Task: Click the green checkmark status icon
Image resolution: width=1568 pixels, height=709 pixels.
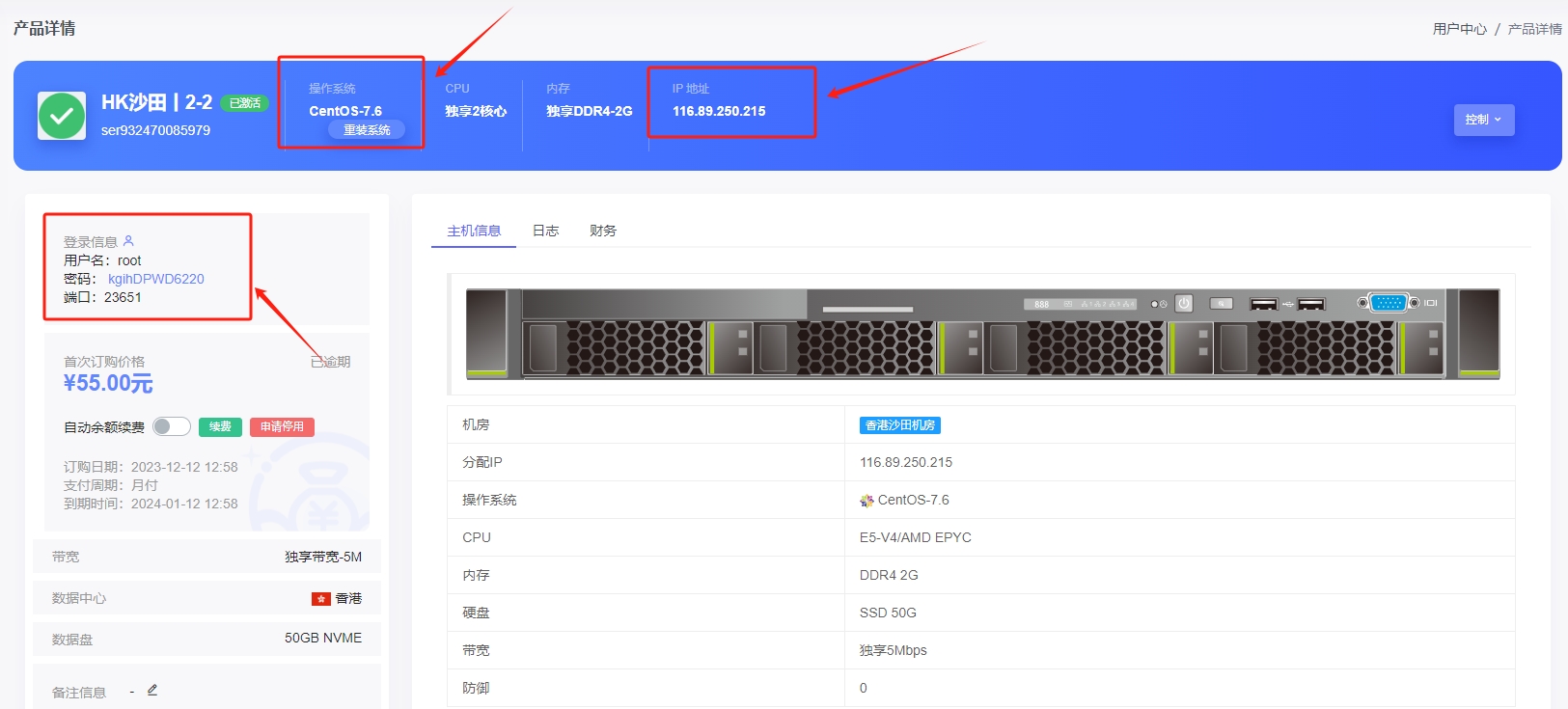Action: tap(62, 116)
